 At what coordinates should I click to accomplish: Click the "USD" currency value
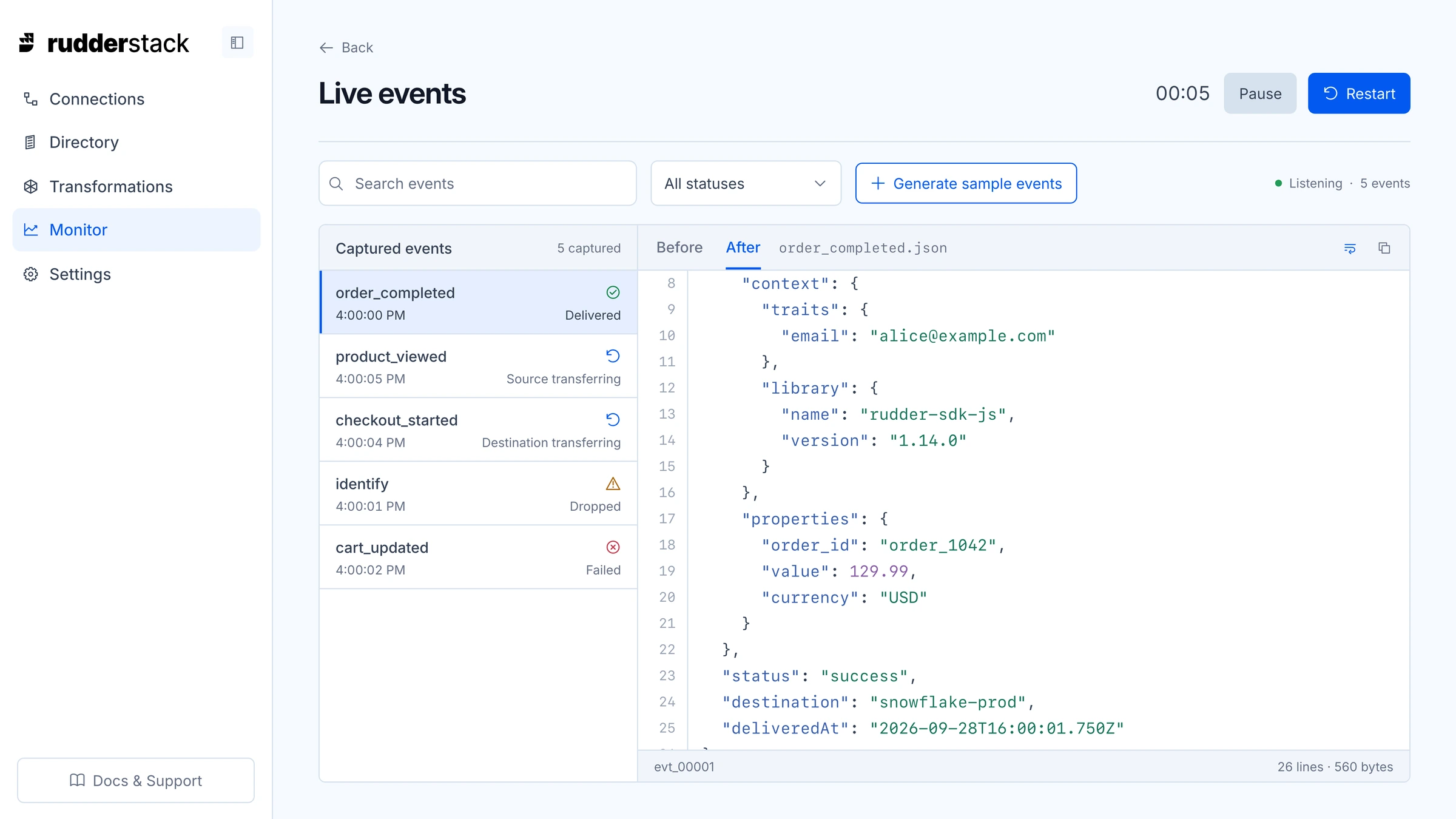click(x=903, y=598)
